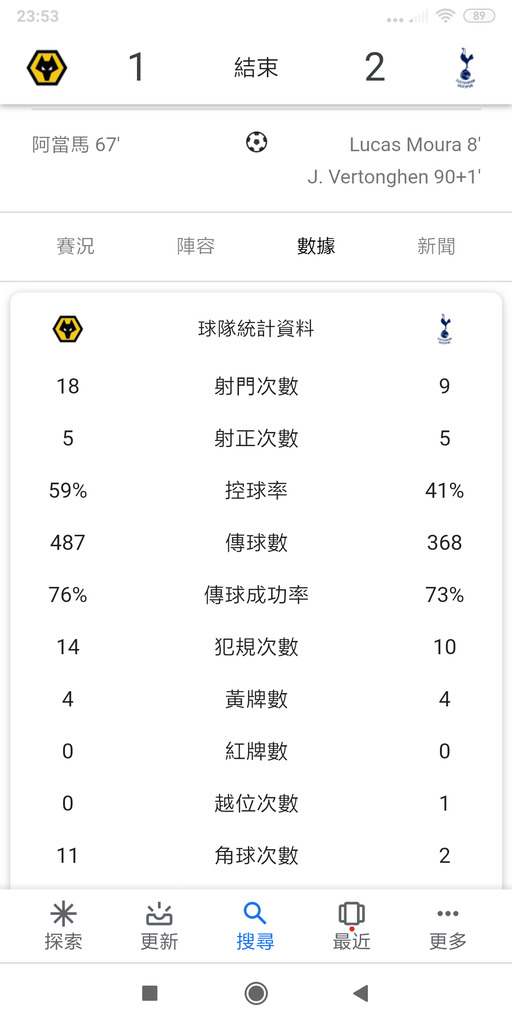Viewport: 512px width, 1024px height.
Task: Tap the Android home circle button
Action: point(256,993)
